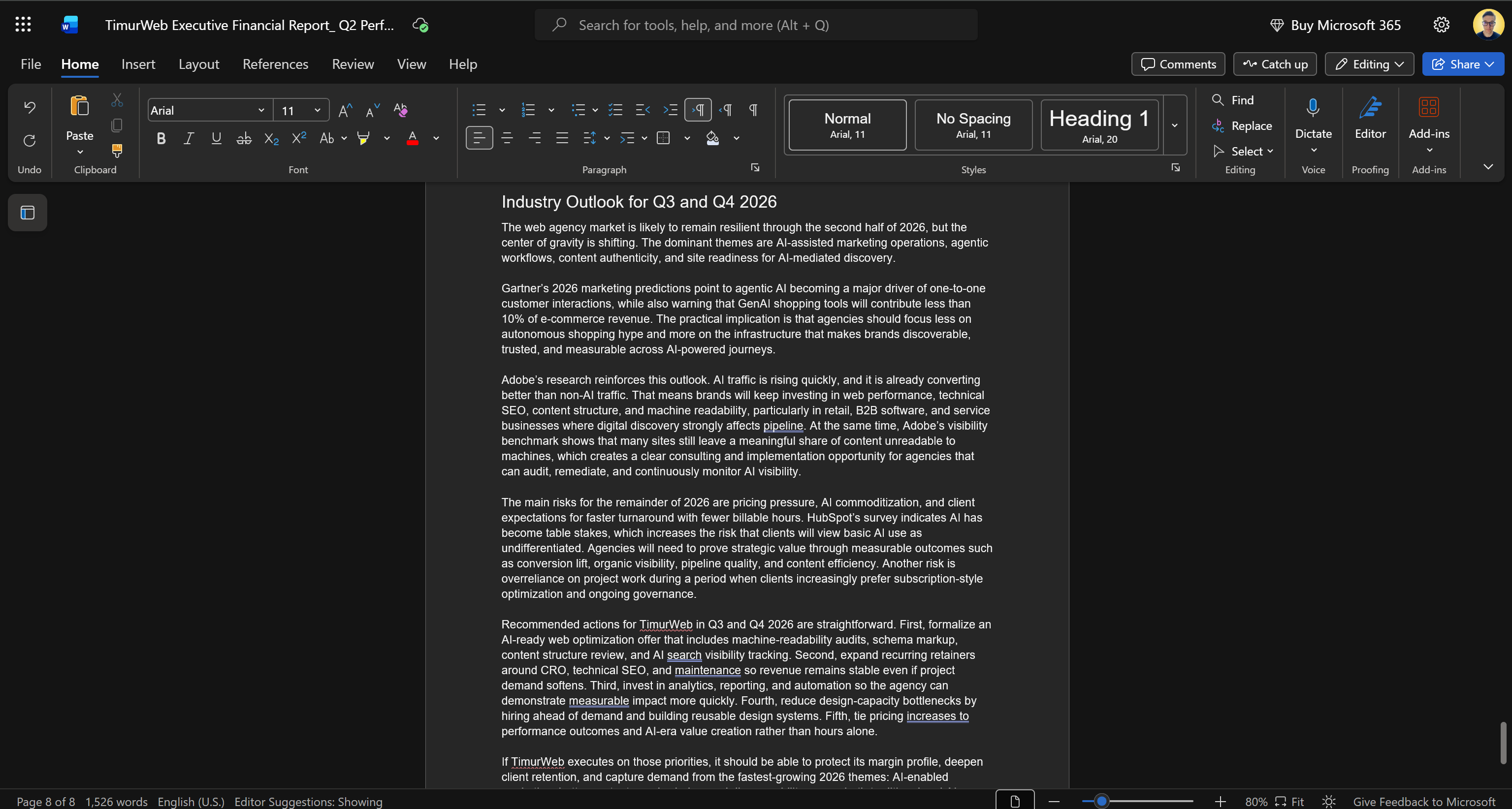The image size is (1512, 809).
Task: Expand the bullet list options
Action: (502, 110)
